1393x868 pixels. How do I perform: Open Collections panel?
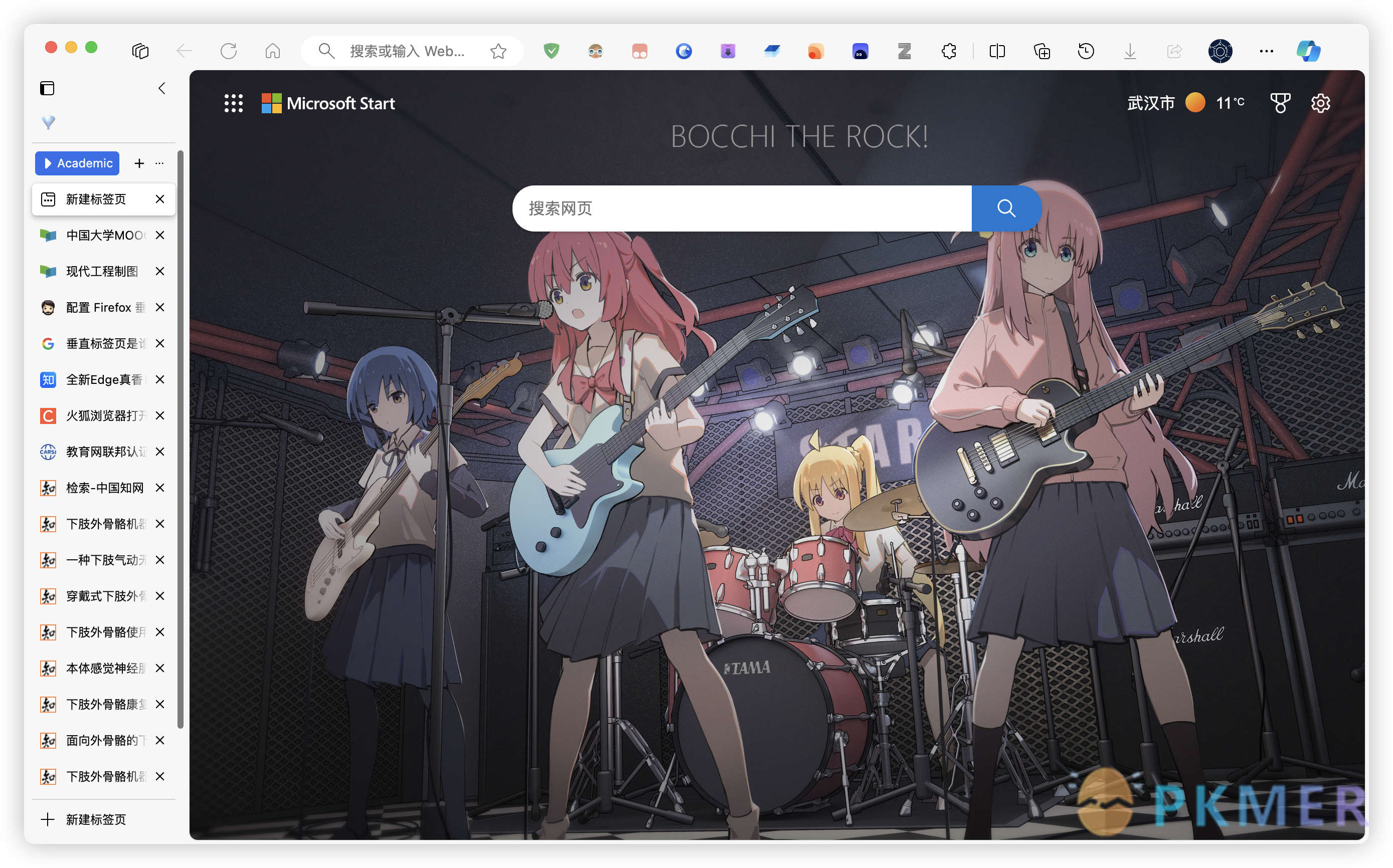(x=1041, y=51)
